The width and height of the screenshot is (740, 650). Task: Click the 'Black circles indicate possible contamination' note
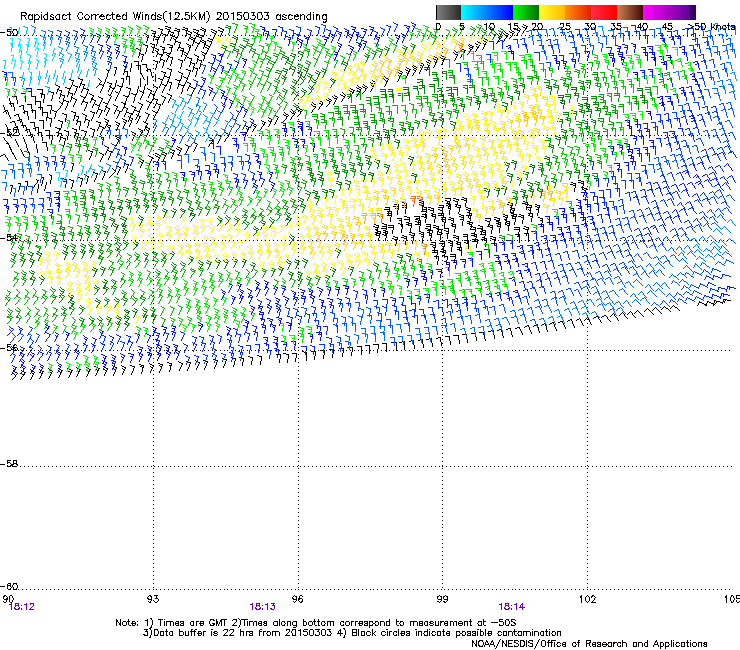pos(450,633)
